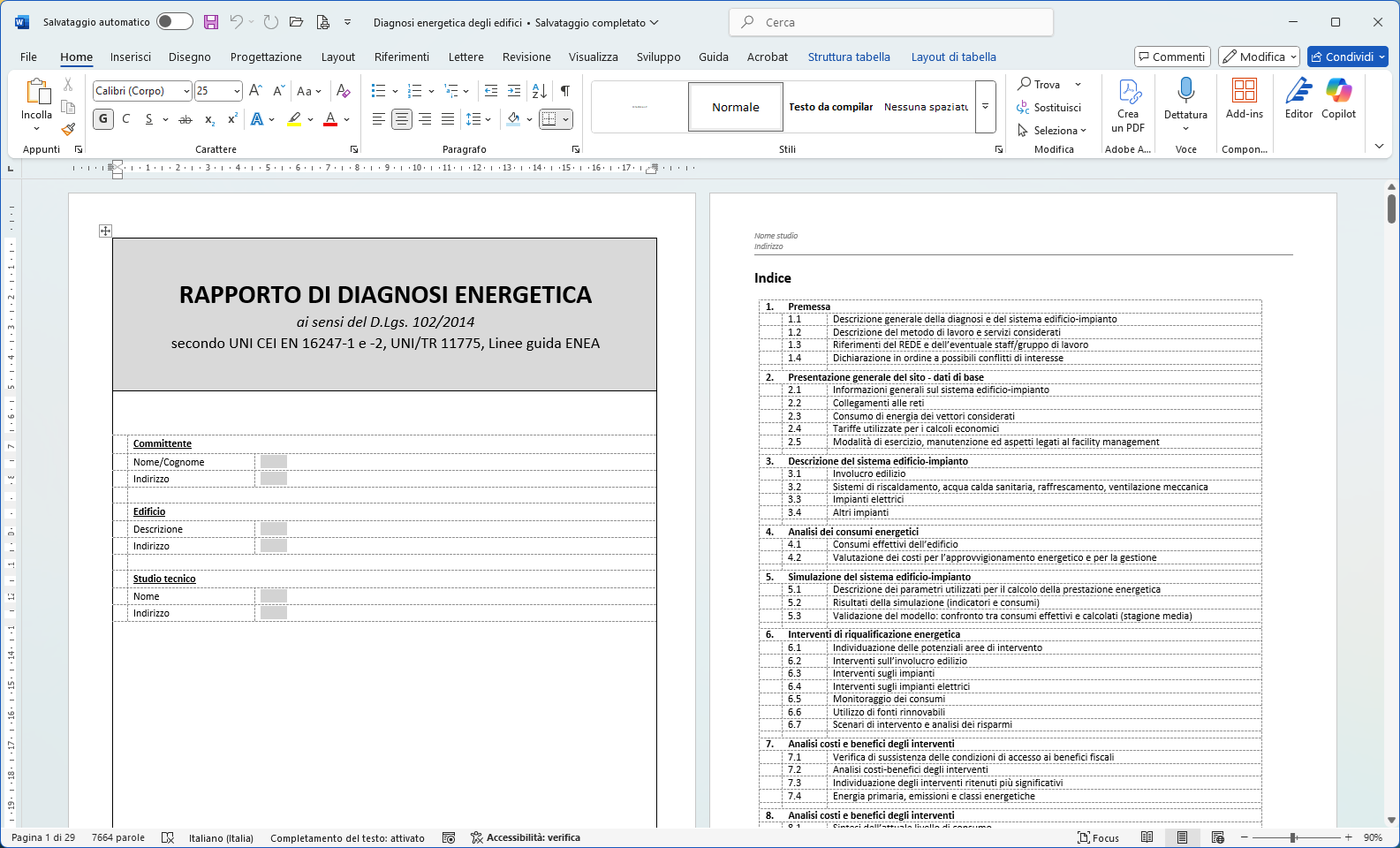Toggle Bold (G) formatting
1400x848 pixels.
(x=103, y=119)
